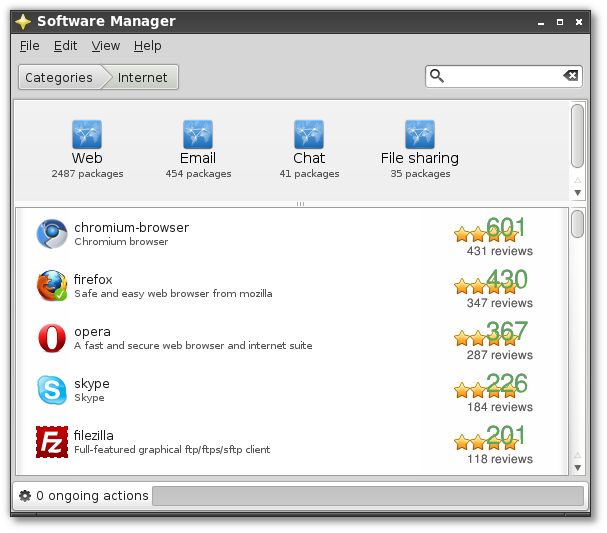The width and height of the screenshot is (607, 533).
Task: Go back to Categories breadcrumb
Action: pos(59,77)
